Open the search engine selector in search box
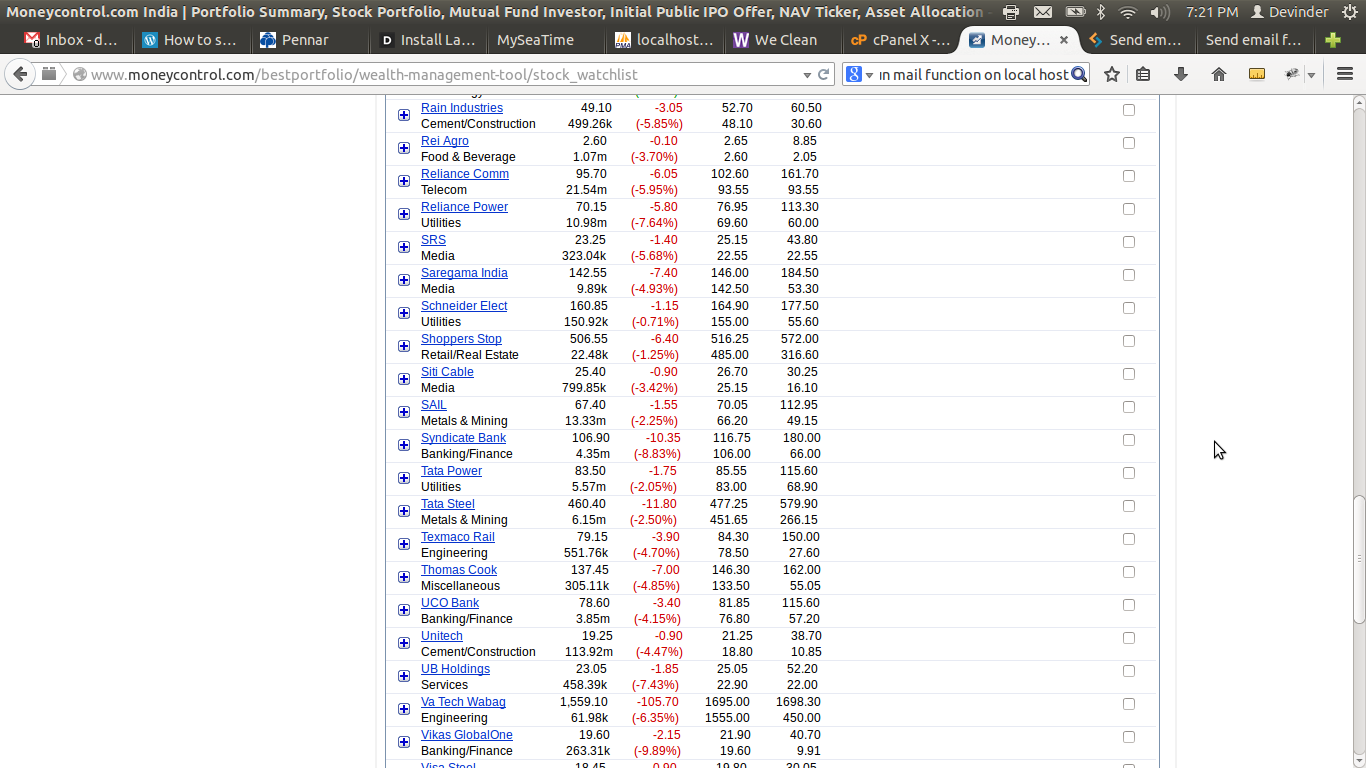 coord(859,74)
